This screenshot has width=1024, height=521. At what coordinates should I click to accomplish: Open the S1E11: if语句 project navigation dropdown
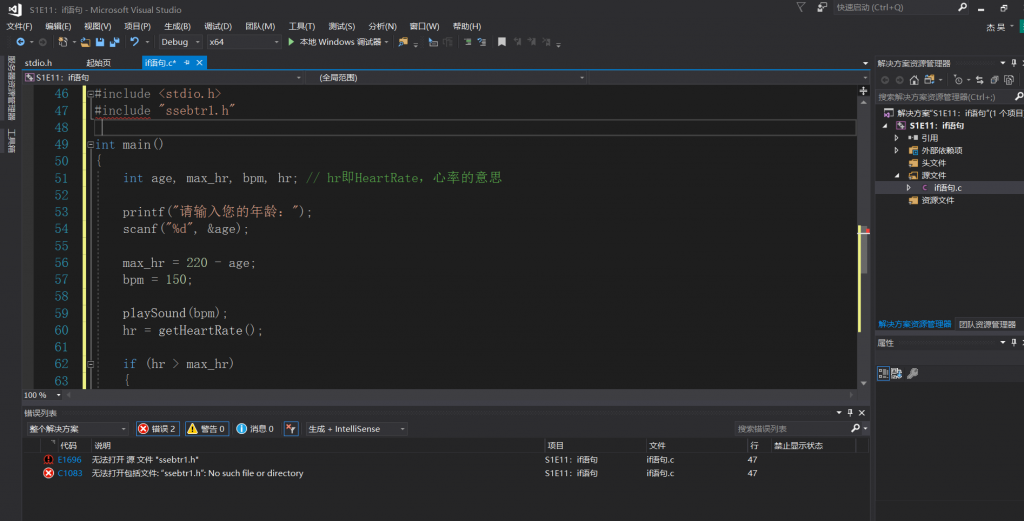[x=163, y=78]
